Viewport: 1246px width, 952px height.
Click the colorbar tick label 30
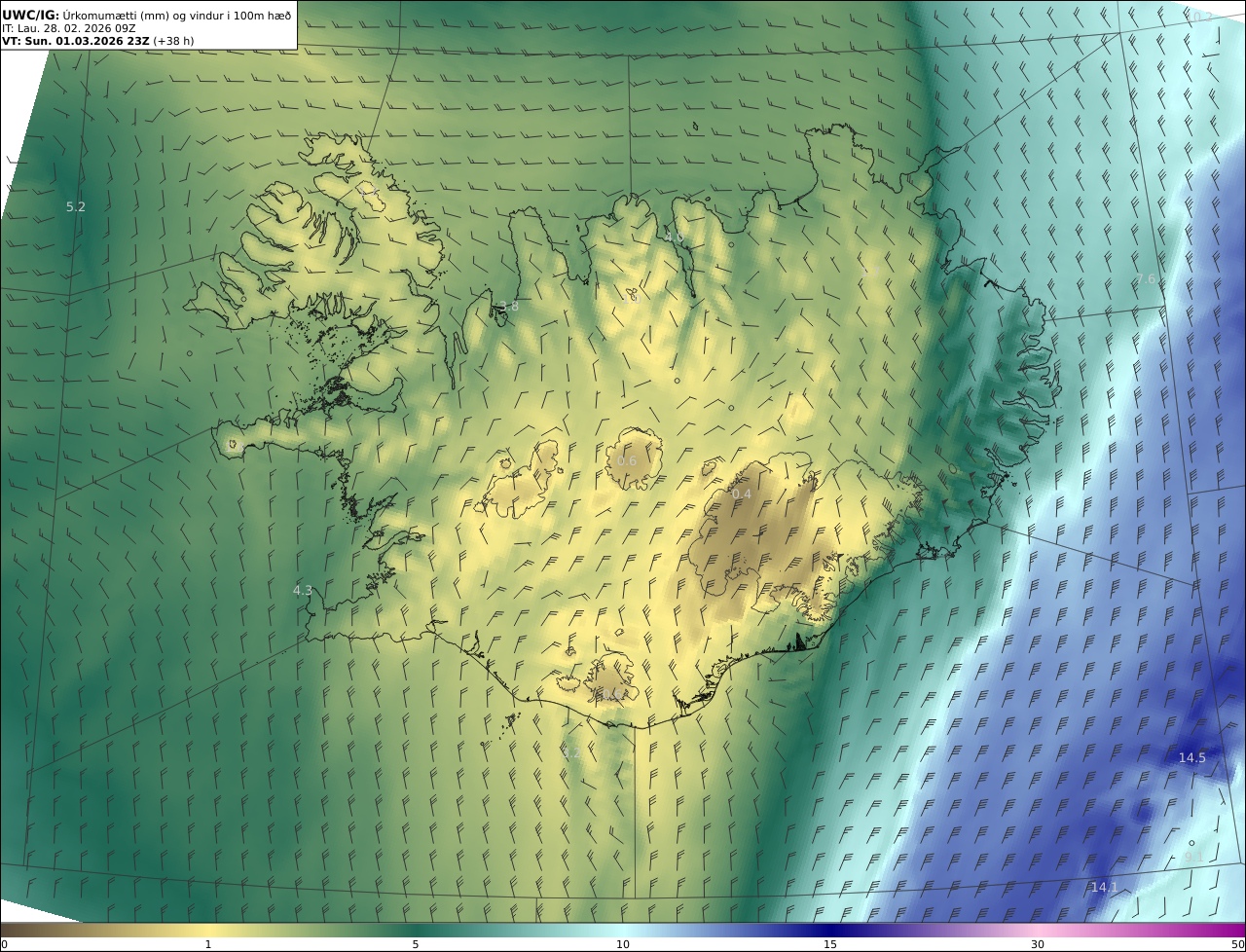tap(1038, 944)
